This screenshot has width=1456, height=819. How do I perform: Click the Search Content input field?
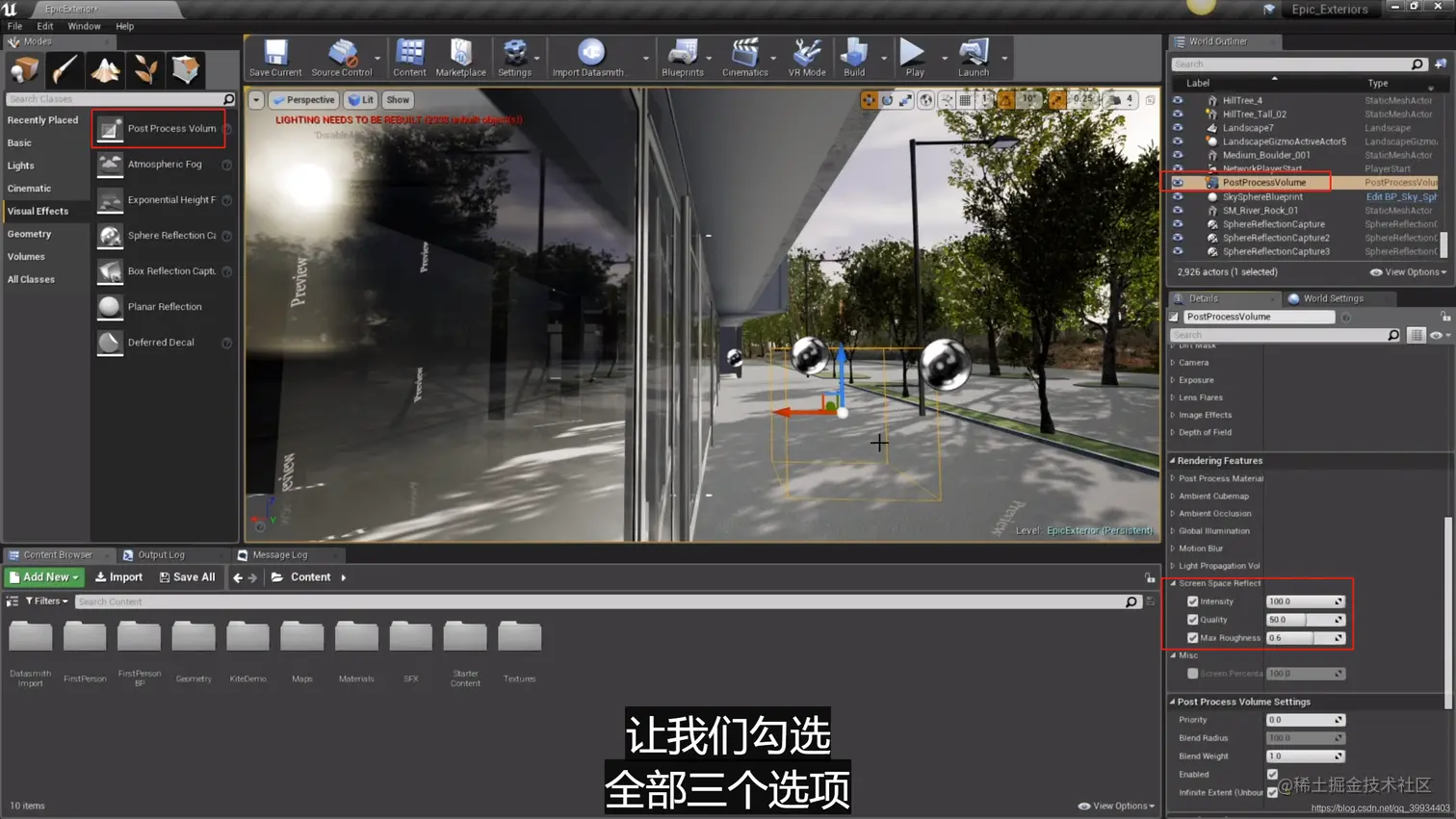(608, 601)
